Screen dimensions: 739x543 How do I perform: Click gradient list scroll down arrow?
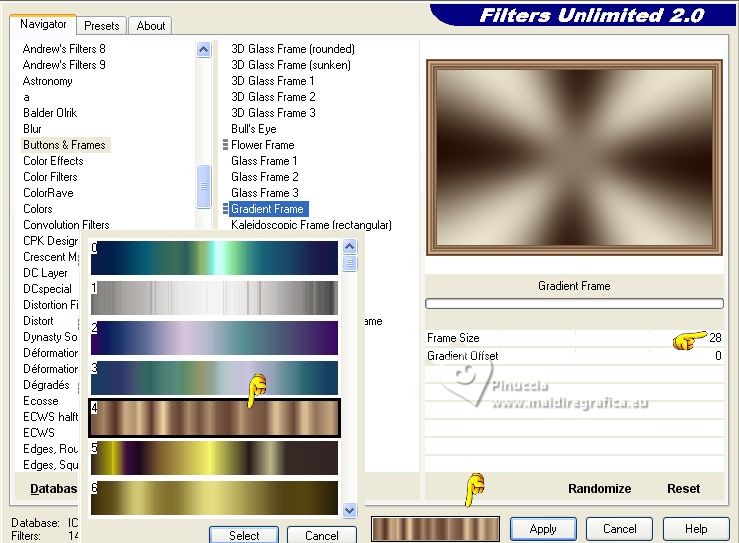pyautogui.click(x=350, y=510)
